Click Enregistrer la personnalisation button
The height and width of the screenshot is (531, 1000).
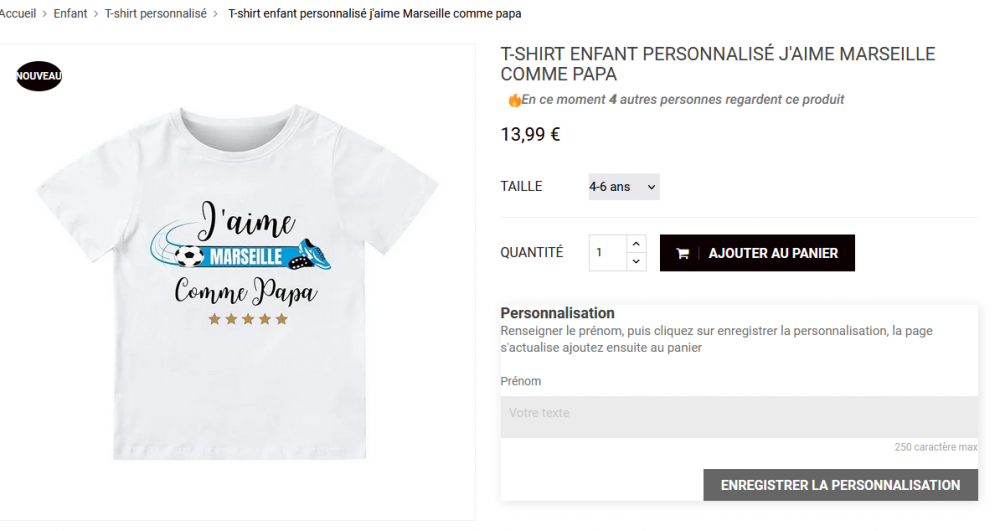click(x=840, y=485)
